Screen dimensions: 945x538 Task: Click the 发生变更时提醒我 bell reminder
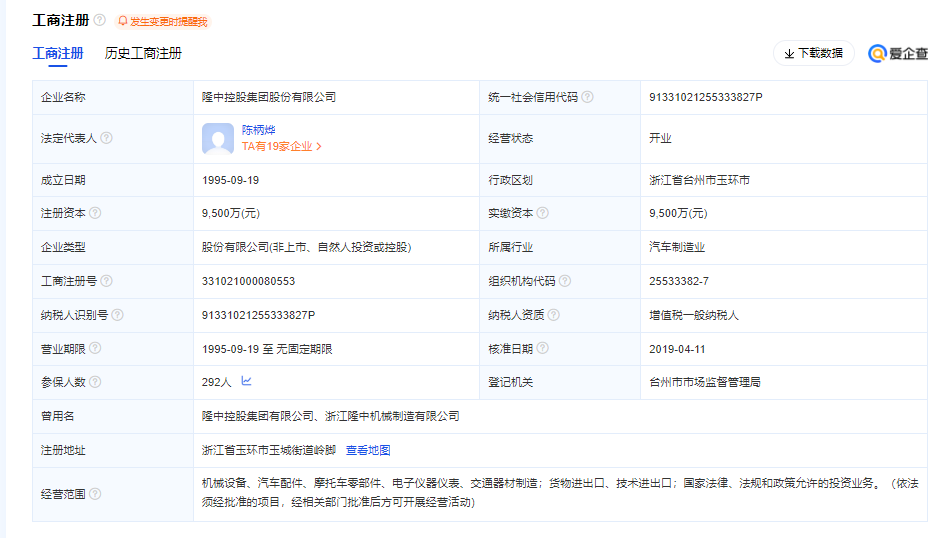[163, 22]
